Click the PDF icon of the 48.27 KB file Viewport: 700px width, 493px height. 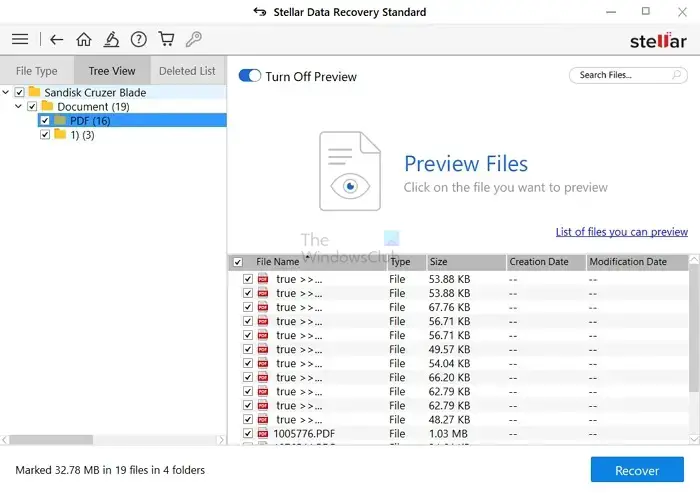[263, 419]
